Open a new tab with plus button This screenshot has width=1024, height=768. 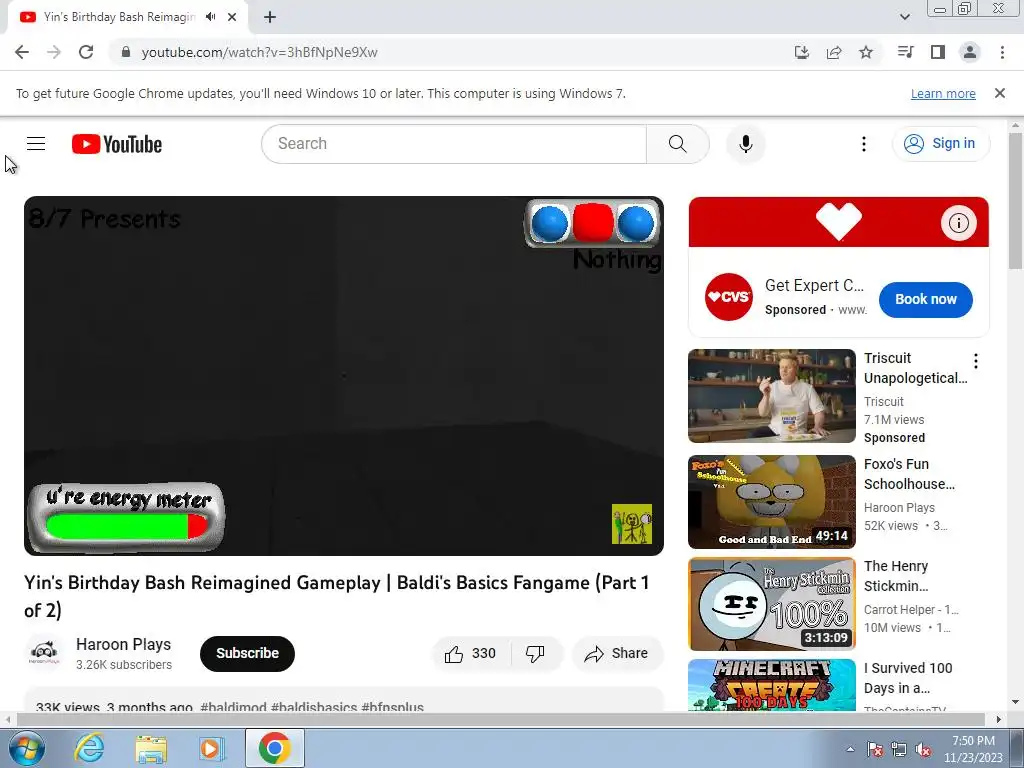click(270, 17)
